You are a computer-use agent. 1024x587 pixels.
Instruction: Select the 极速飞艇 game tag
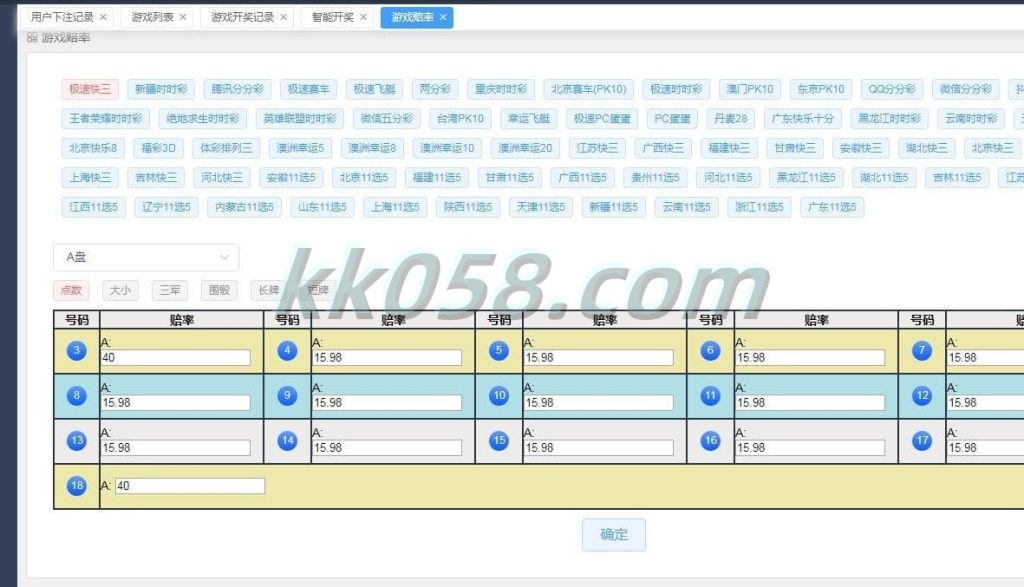click(374, 89)
